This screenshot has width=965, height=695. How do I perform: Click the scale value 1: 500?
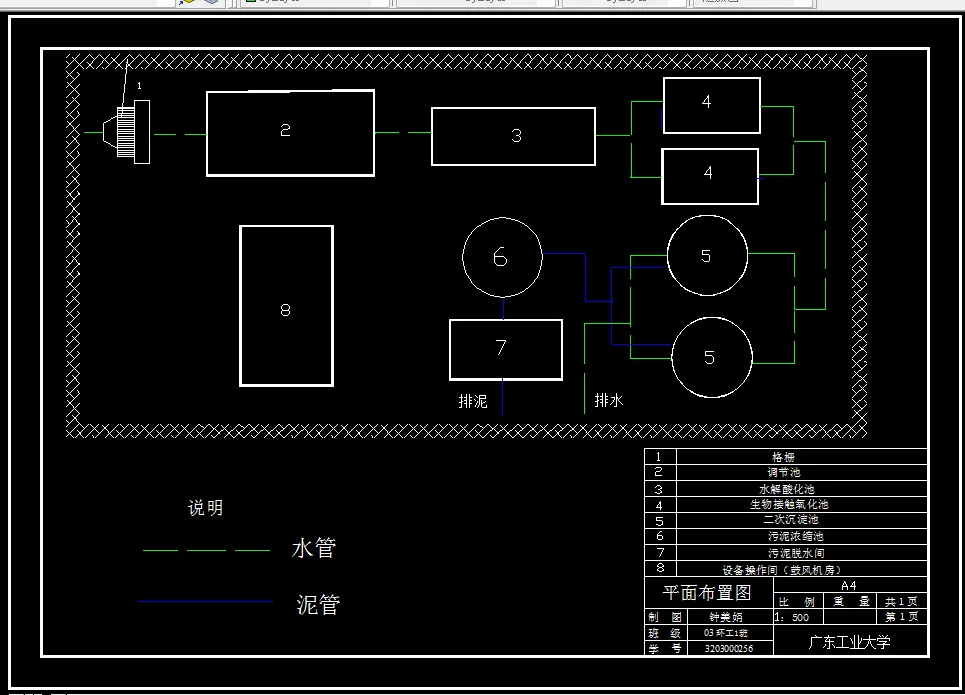(791, 617)
